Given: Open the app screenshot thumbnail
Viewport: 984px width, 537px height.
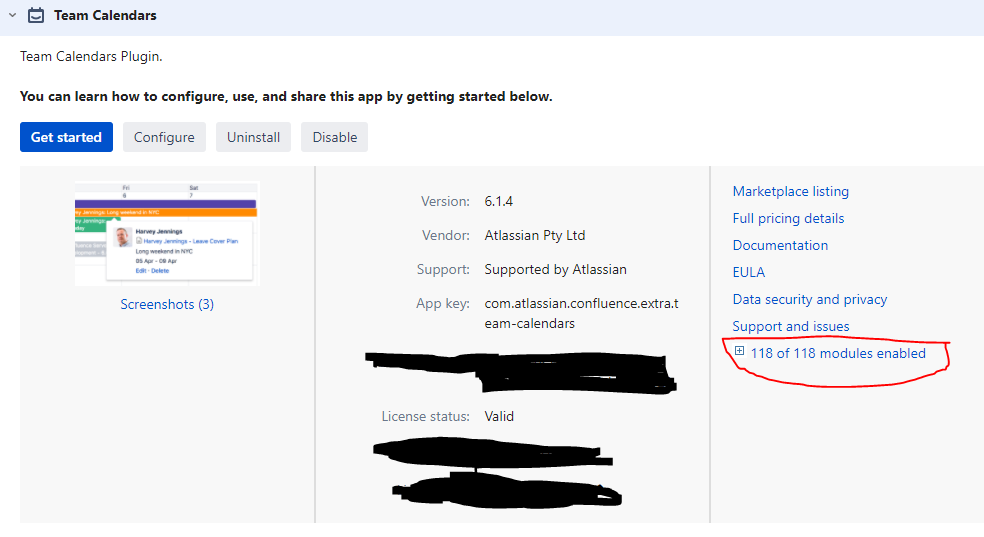Looking at the screenshot, I should click(167, 233).
